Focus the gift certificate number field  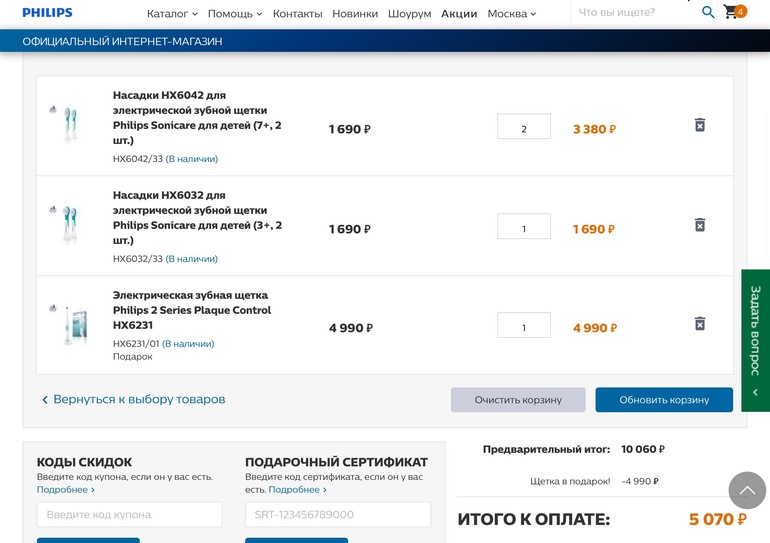(338, 514)
